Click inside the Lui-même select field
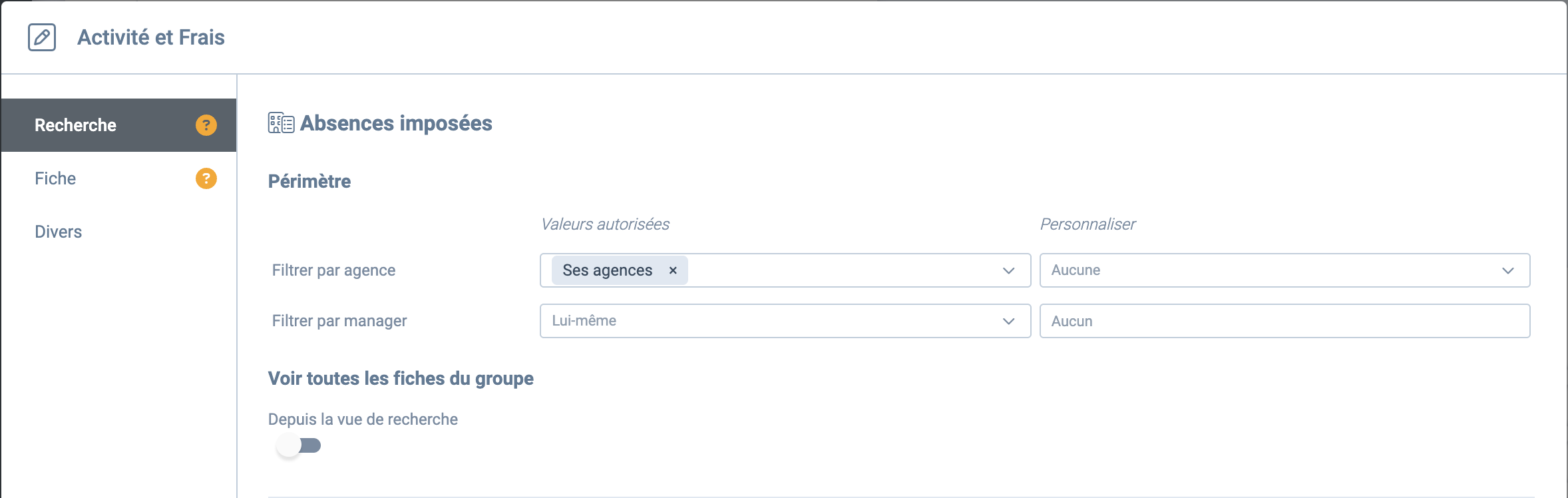 785,321
